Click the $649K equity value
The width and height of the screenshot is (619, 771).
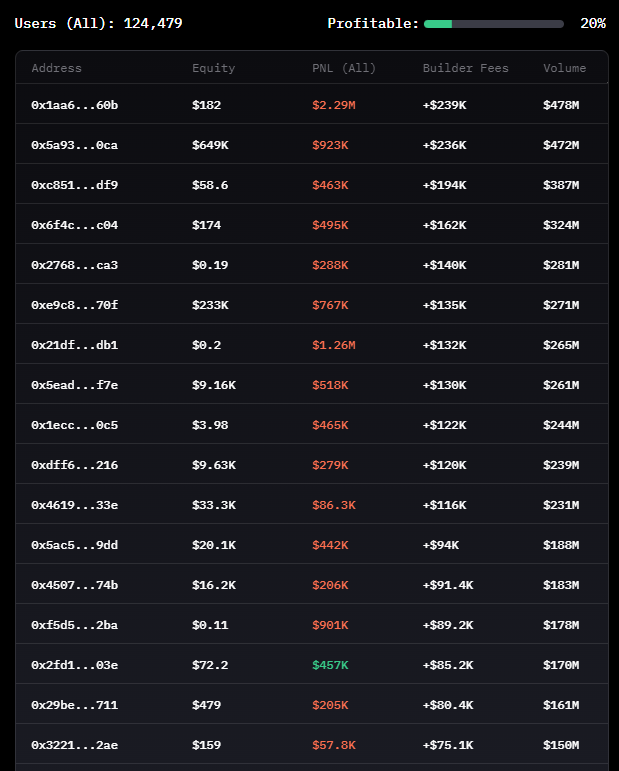[x=210, y=145]
